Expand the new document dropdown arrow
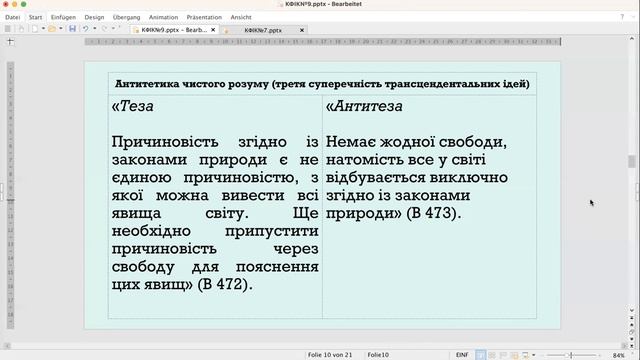 point(43,29)
